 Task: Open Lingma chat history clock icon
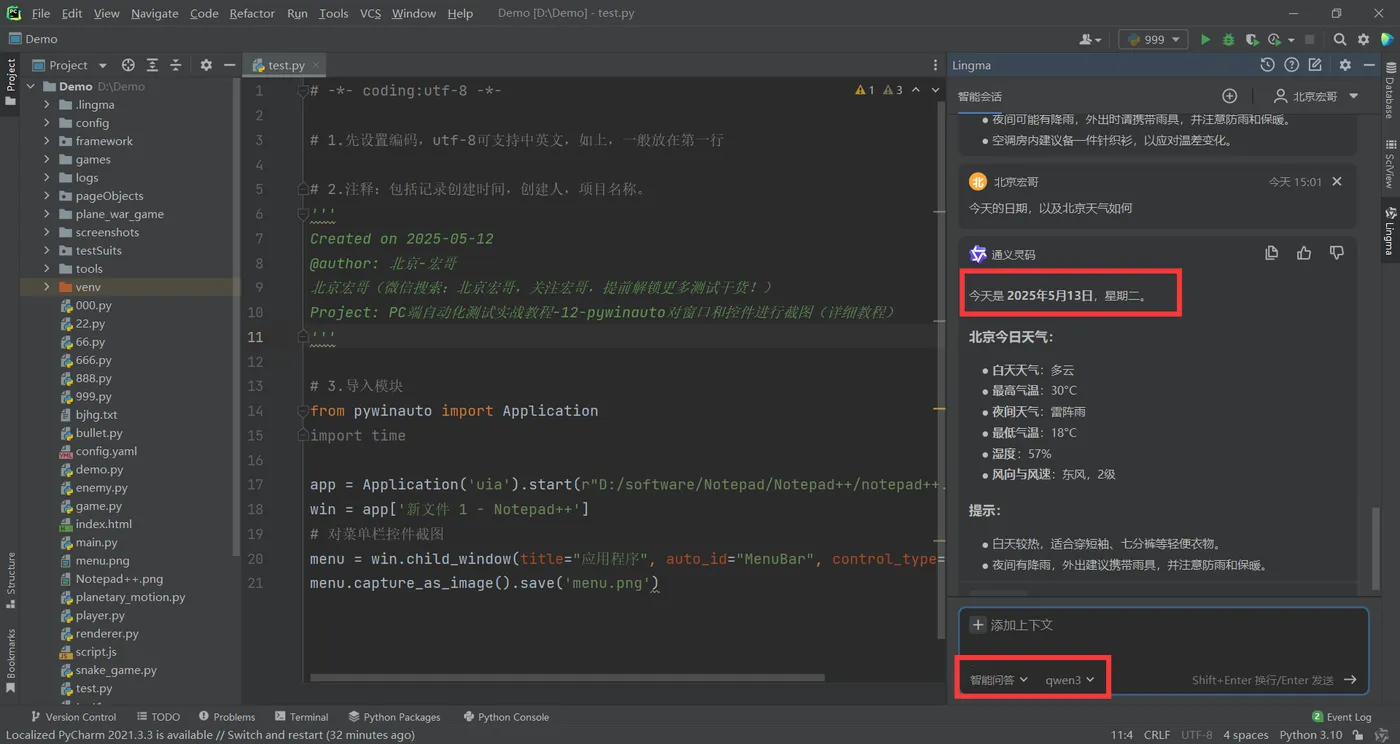click(1267, 65)
